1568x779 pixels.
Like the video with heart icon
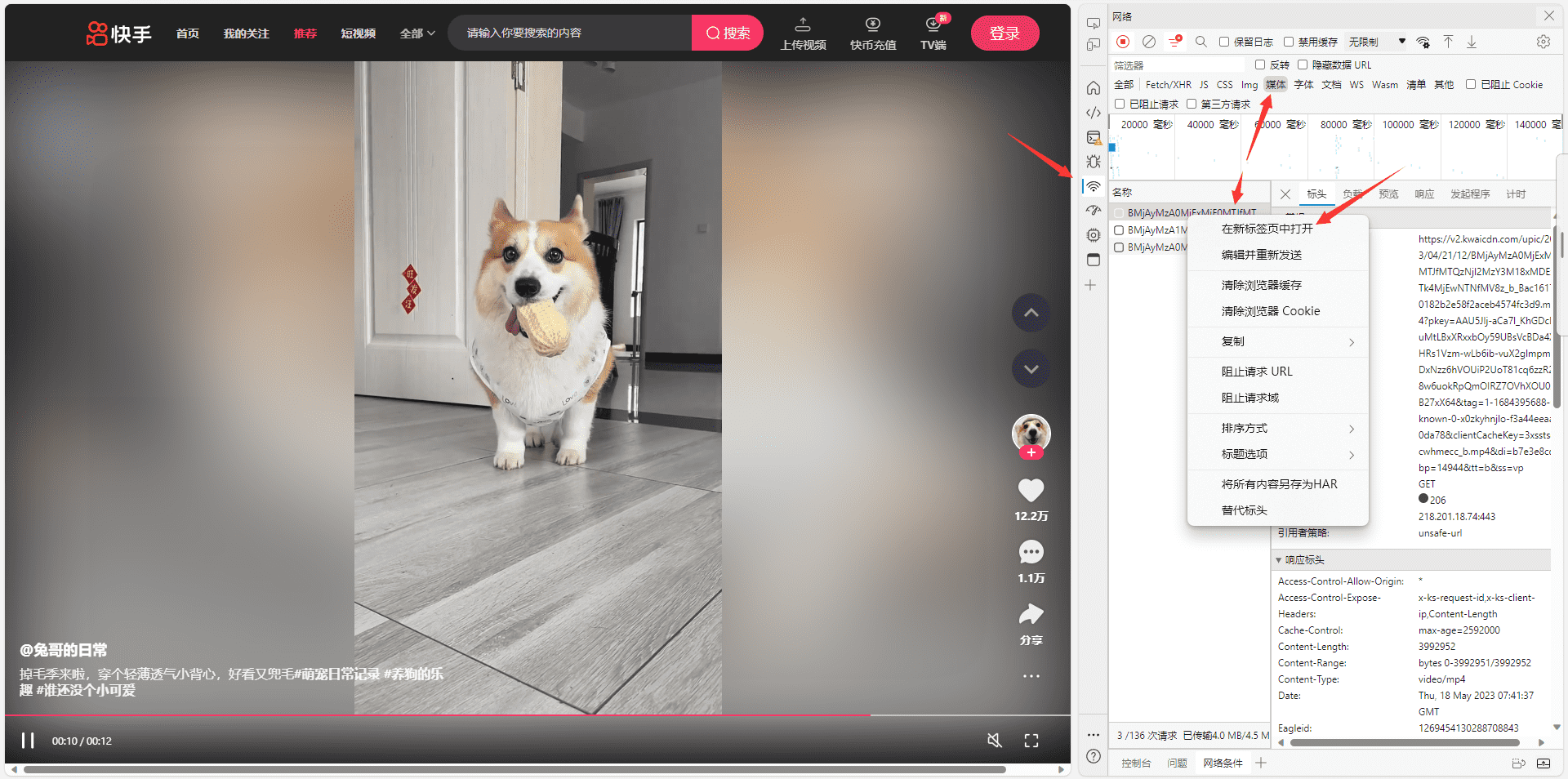(x=1031, y=490)
